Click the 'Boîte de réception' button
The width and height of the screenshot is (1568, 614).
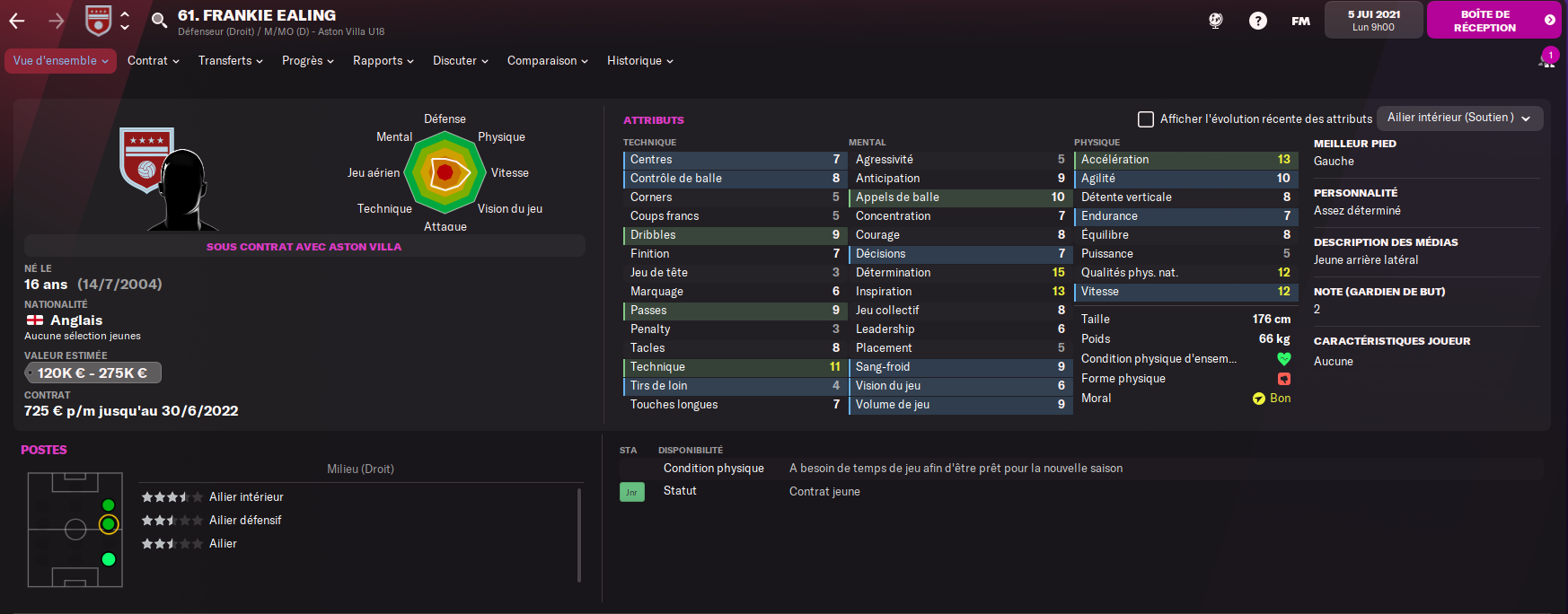click(x=1493, y=21)
